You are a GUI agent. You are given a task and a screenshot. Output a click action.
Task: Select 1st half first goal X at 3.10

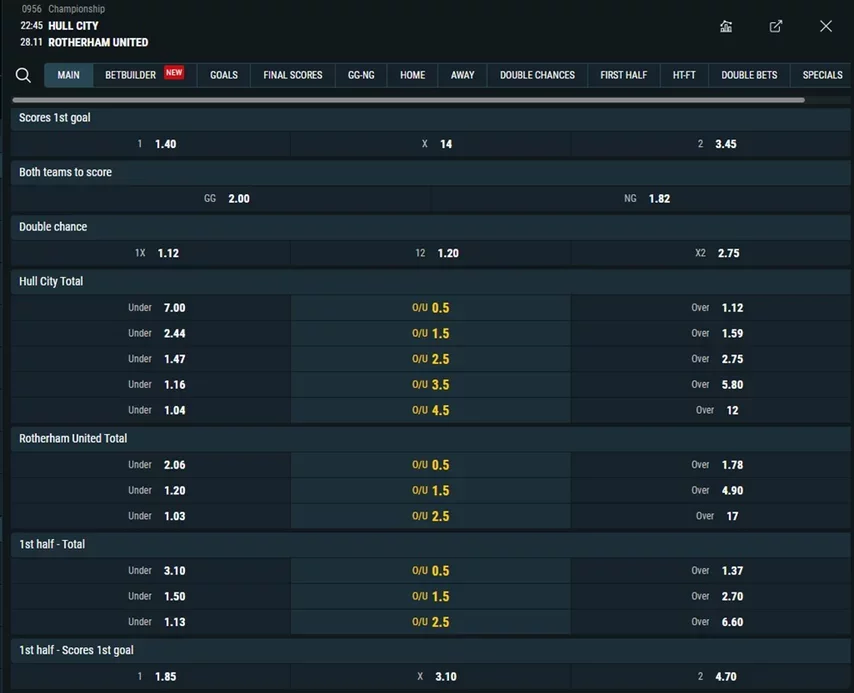[431, 676]
